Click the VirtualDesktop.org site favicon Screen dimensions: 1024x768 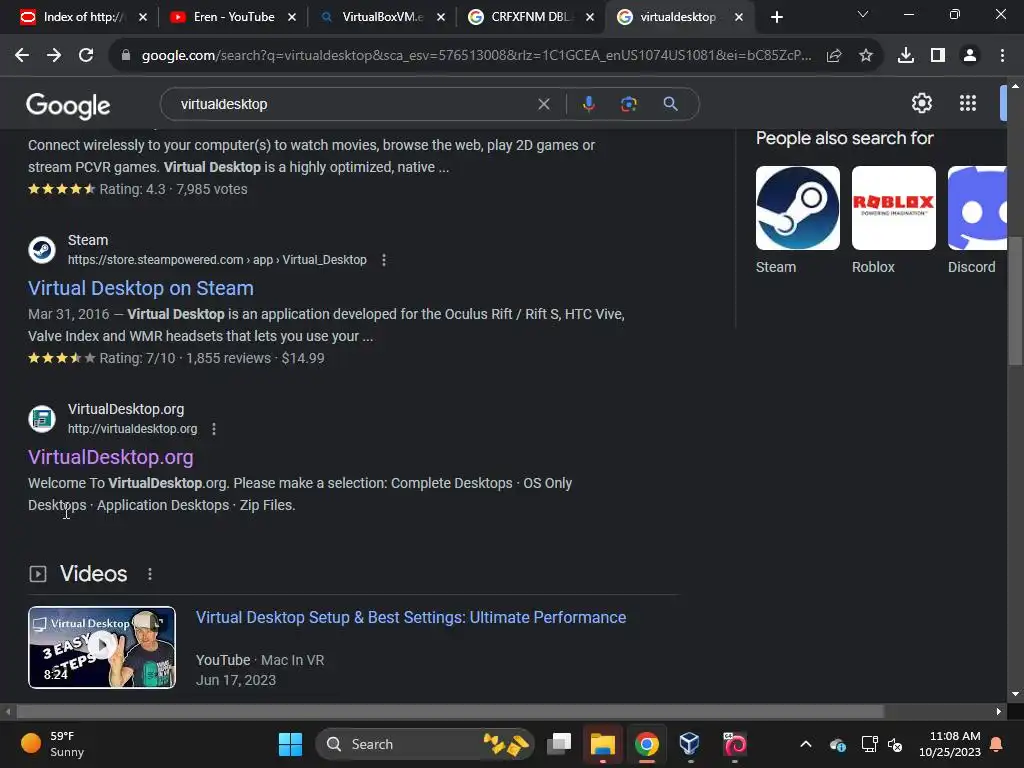coord(42,419)
